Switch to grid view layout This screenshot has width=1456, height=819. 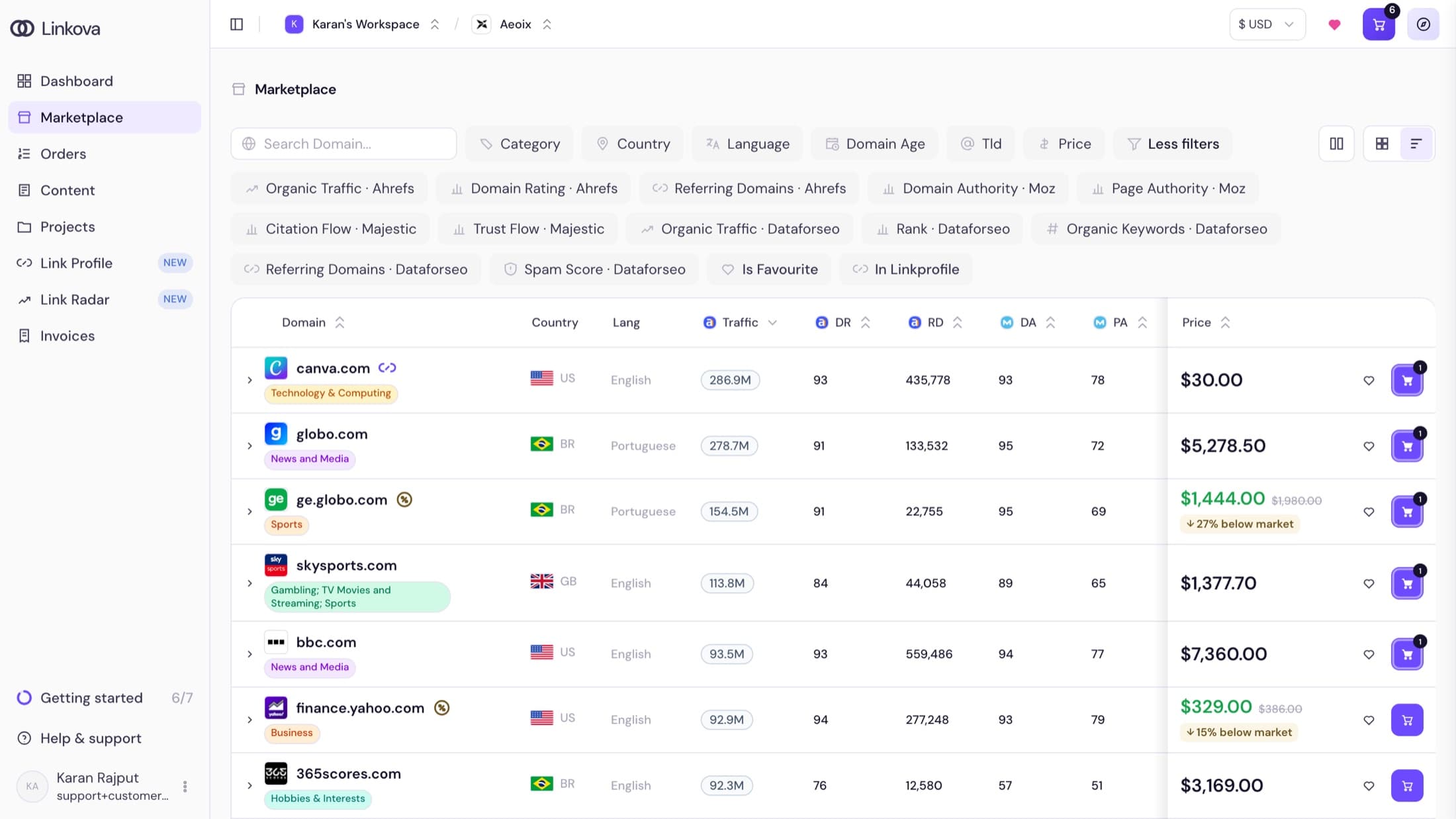1382,144
